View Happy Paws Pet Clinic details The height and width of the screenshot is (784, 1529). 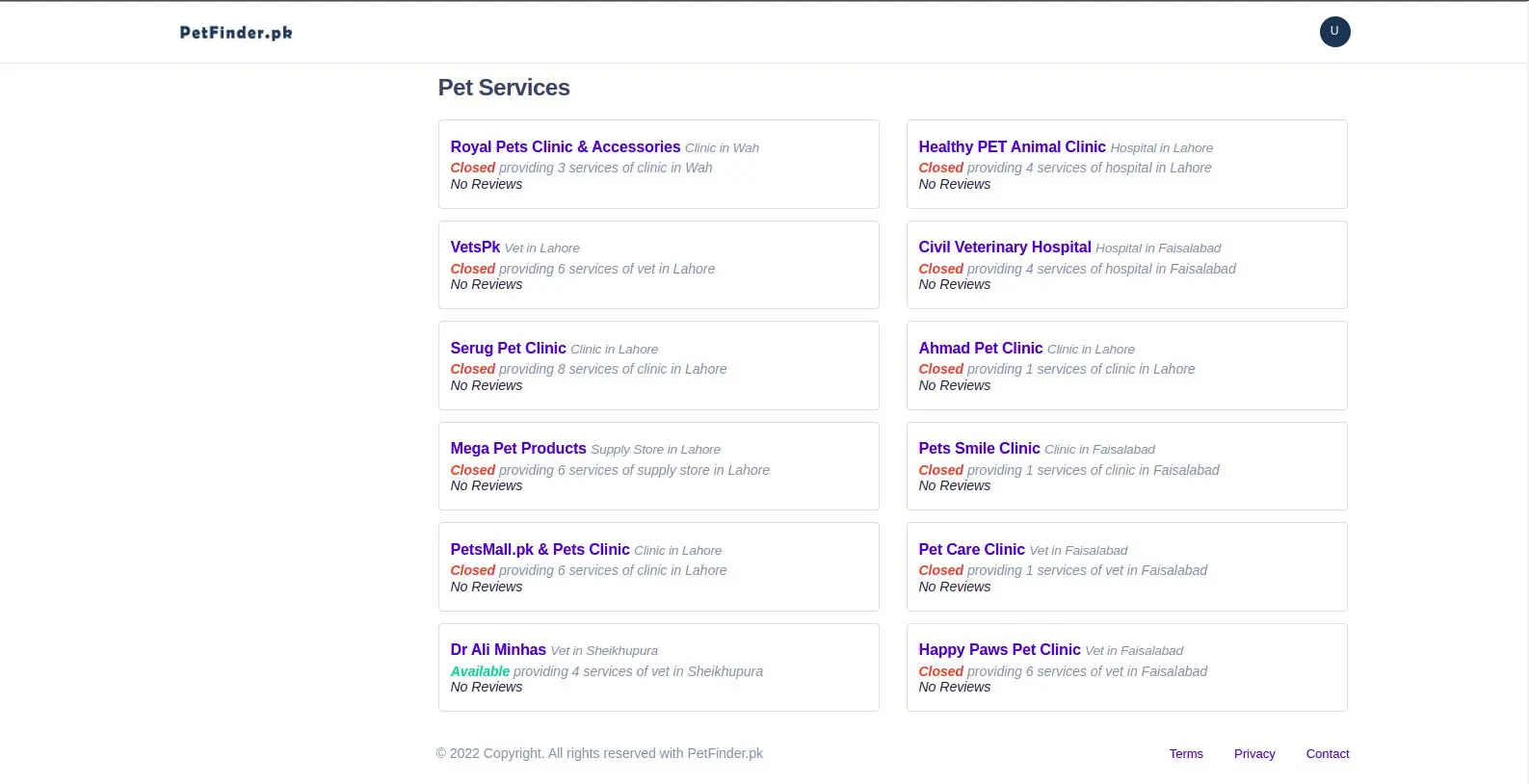click(999, 650)
